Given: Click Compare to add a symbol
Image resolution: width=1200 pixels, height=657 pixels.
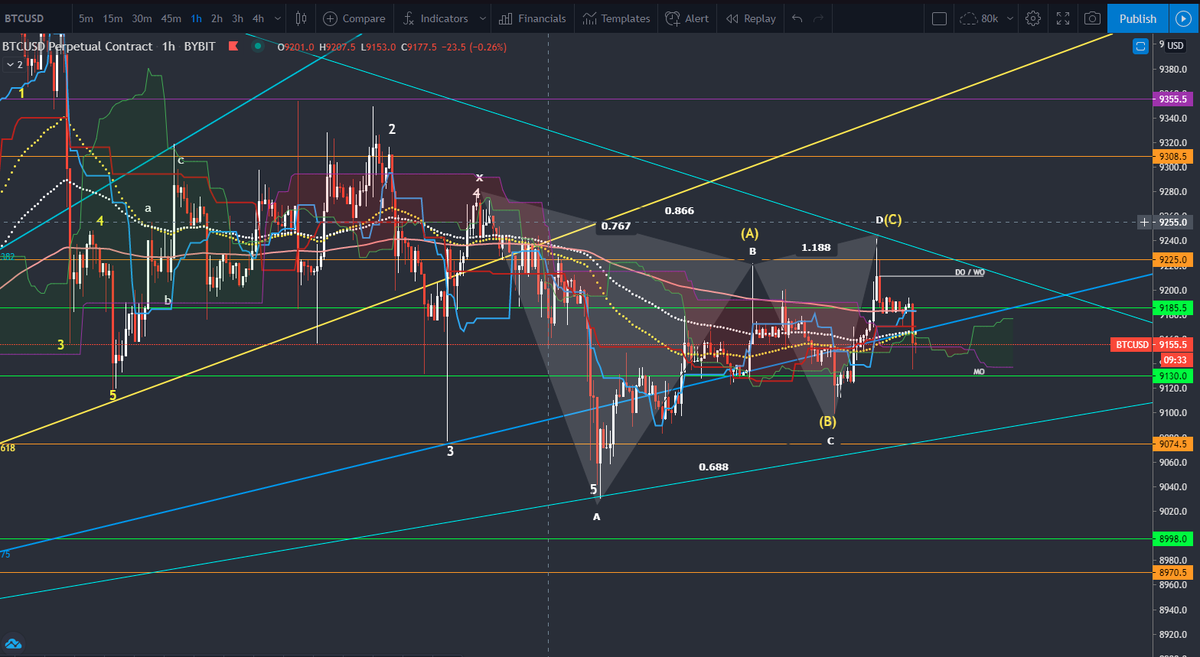Looking at the screenshot, I should 354,18.
